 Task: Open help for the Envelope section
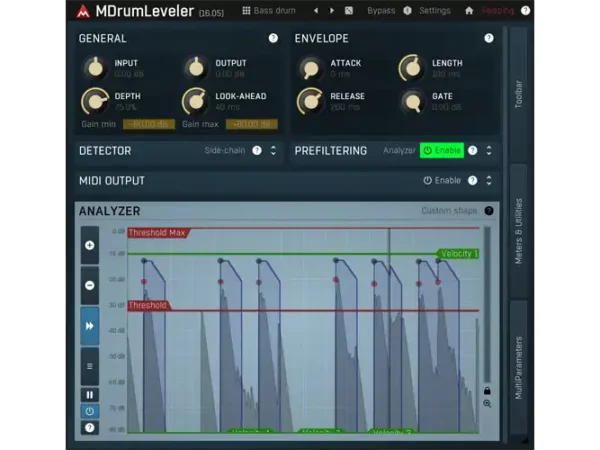tap(489, 38)
